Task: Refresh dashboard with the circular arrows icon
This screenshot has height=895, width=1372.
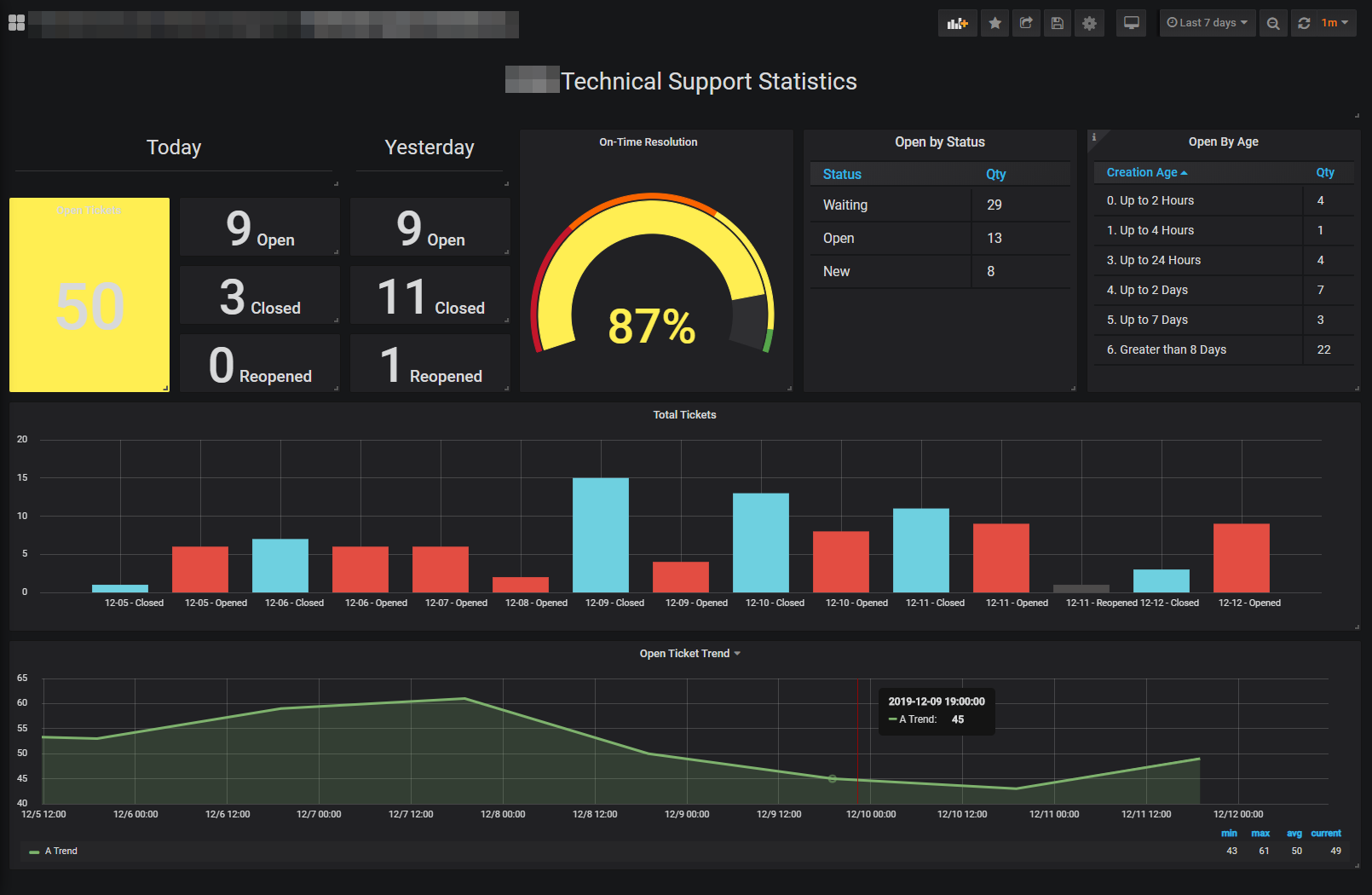Action: pyautogui.click(x=1304, y=23)
